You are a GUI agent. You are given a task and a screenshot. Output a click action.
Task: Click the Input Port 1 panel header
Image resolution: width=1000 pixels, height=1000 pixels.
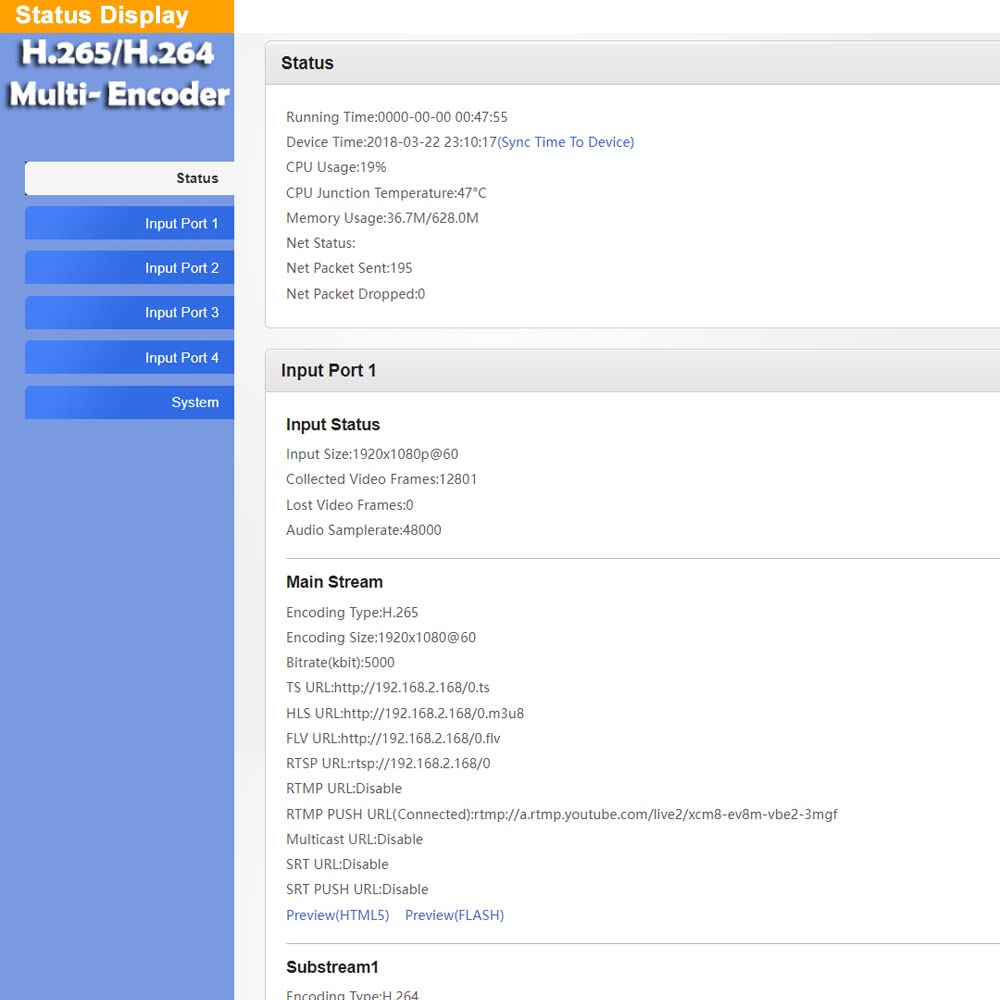pos(633,371)
